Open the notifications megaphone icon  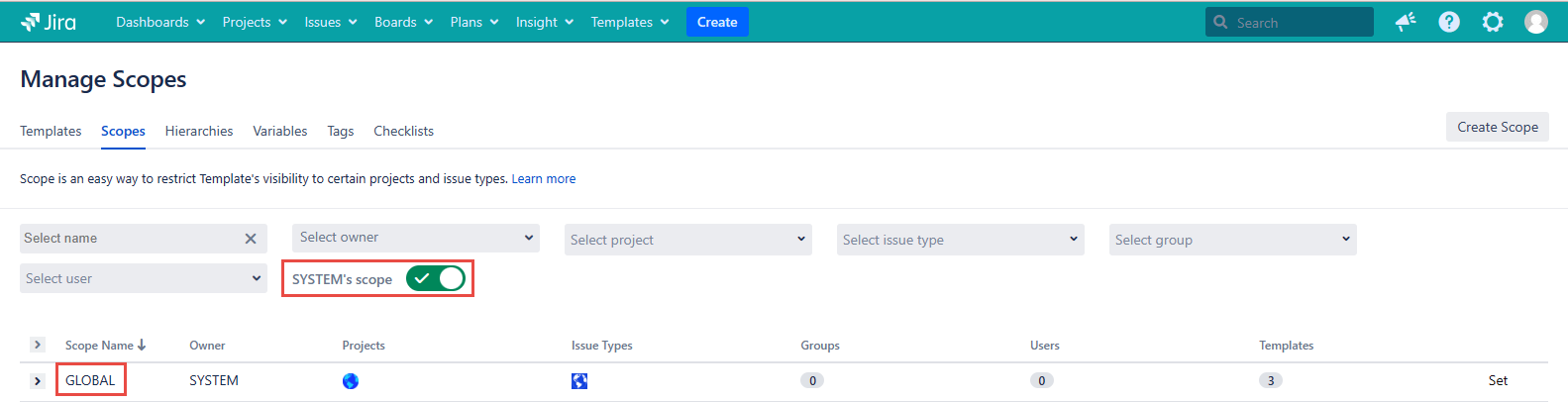click(x=1405, y=22)
